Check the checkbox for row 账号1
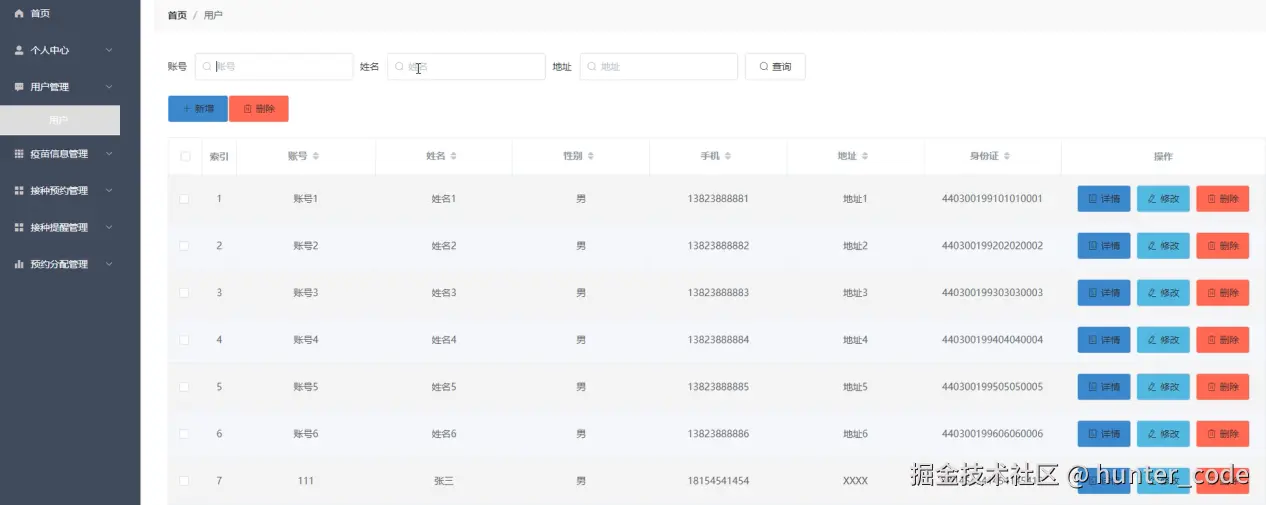The width and height of the screenshot is (1266, 505). click(x=184, y=199)
